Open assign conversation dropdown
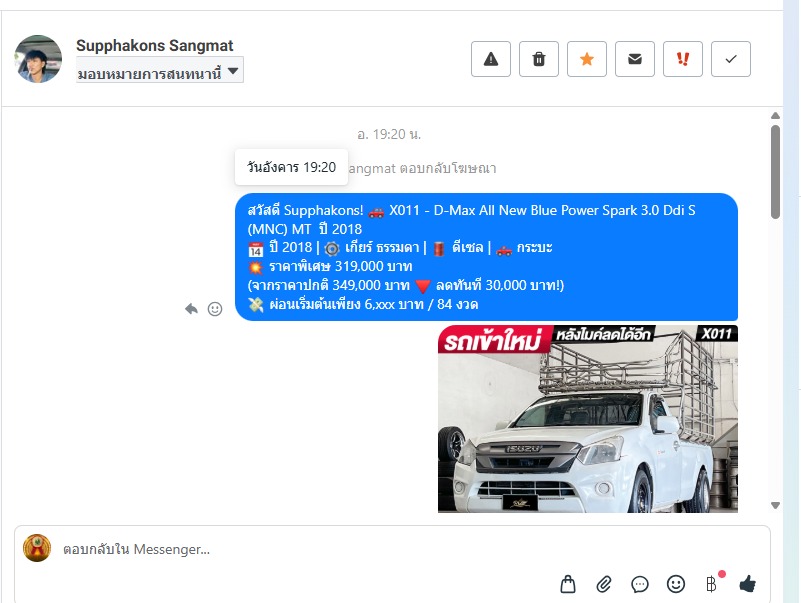Screen dimensions: 801x603 tap(159, 70)
